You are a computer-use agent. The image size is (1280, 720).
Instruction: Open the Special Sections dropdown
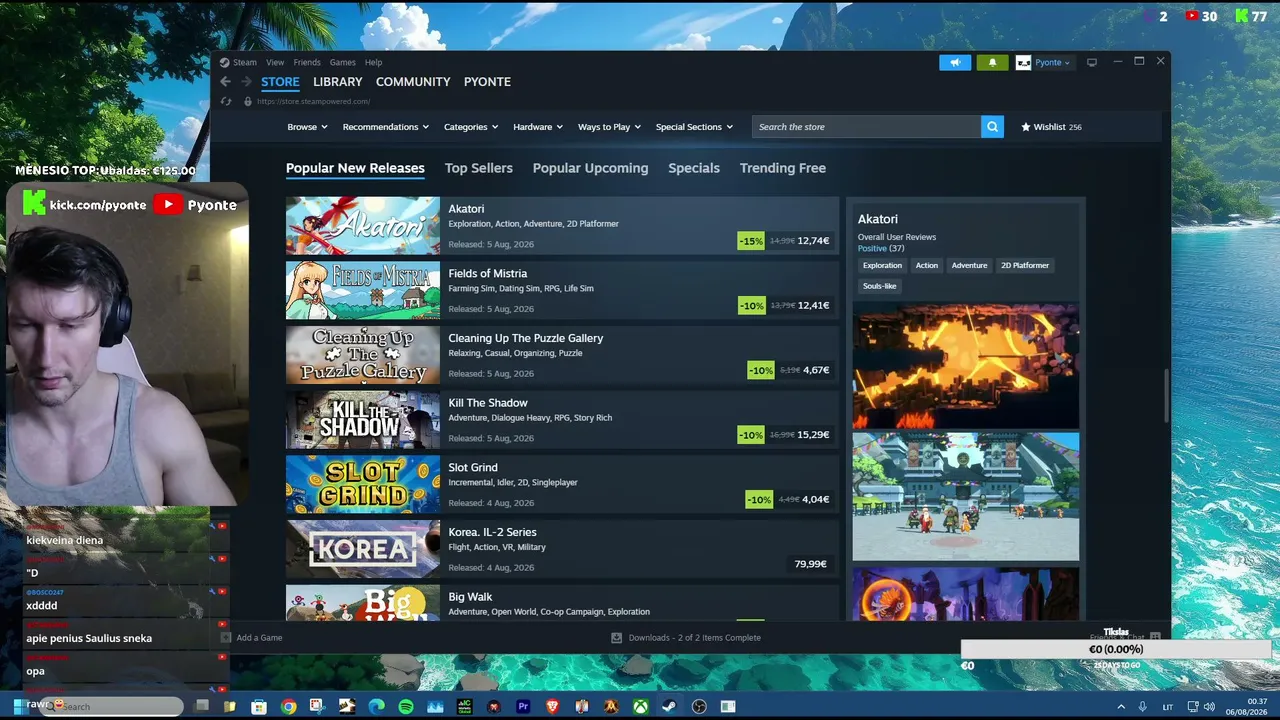tap(694, 127)
